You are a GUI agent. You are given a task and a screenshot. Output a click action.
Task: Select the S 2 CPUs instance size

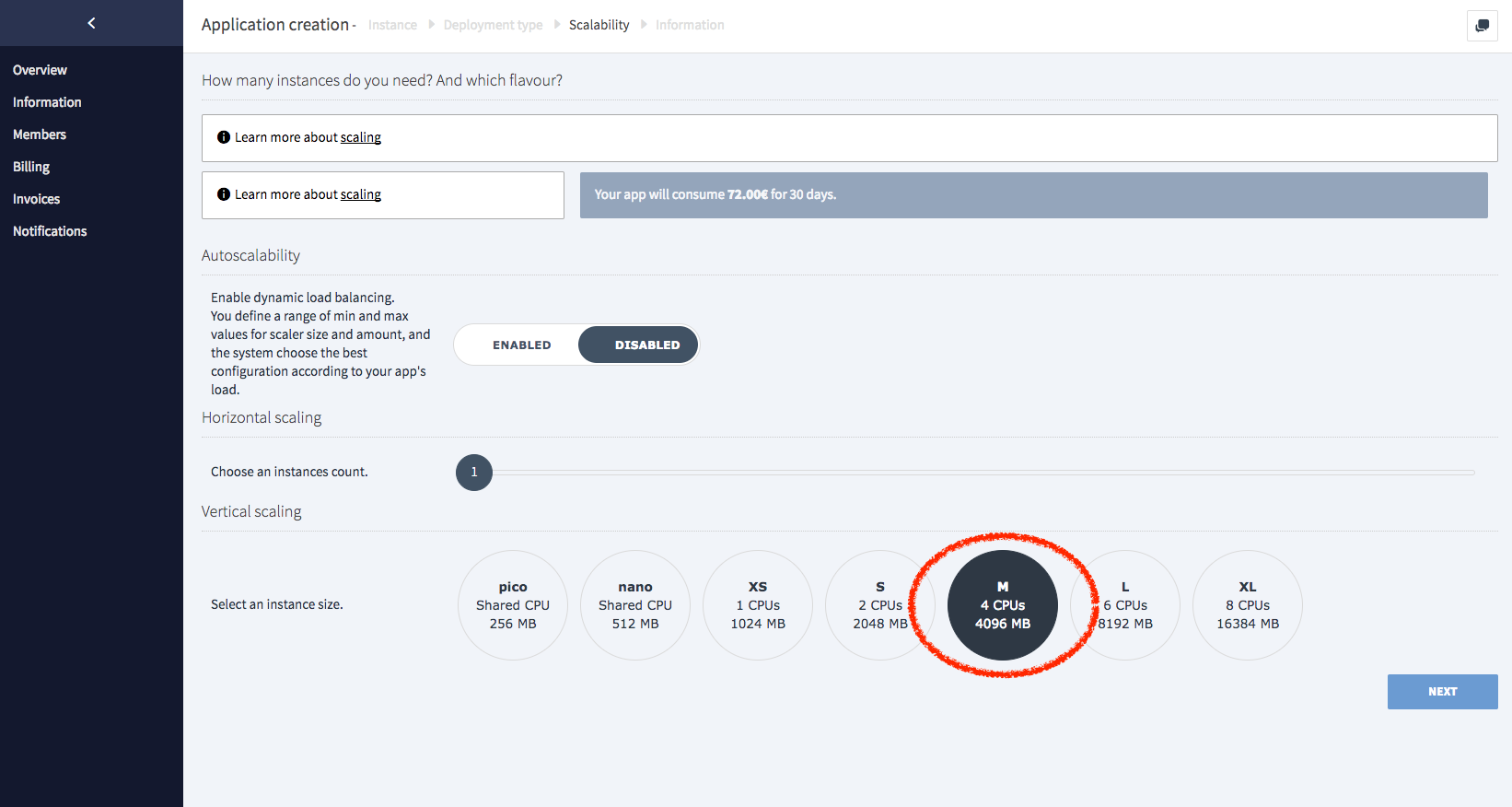pyautogui.click(x=879, y=605)
